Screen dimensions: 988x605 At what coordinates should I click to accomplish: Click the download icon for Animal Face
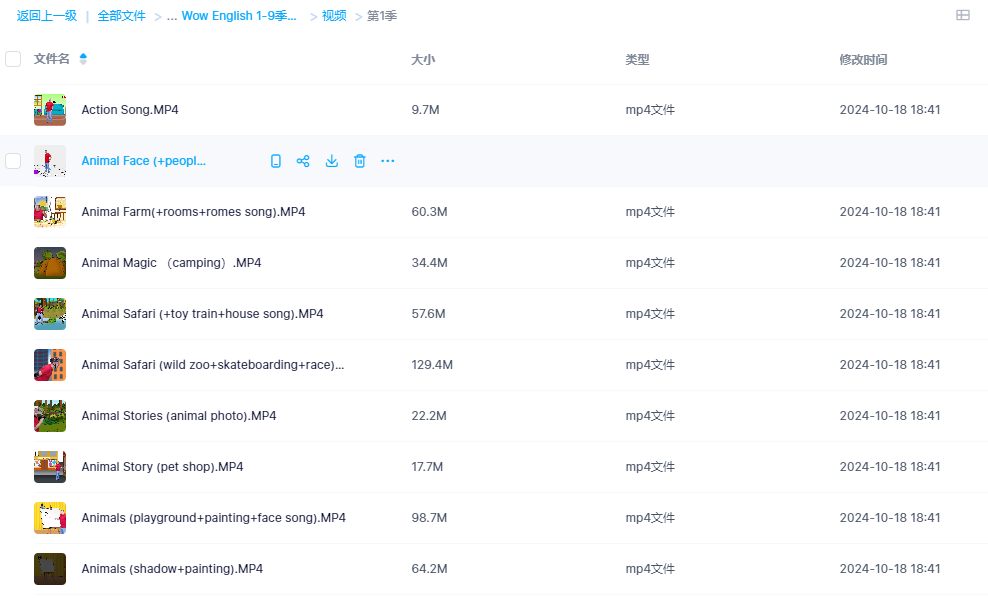point(332,161)
